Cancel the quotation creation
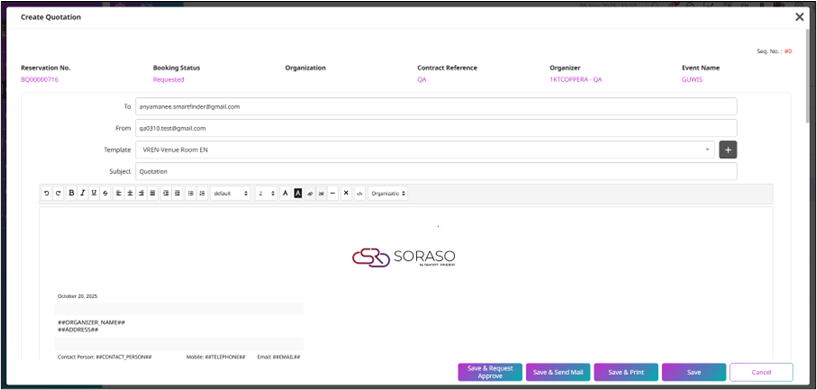 click(x=761, y=372)
